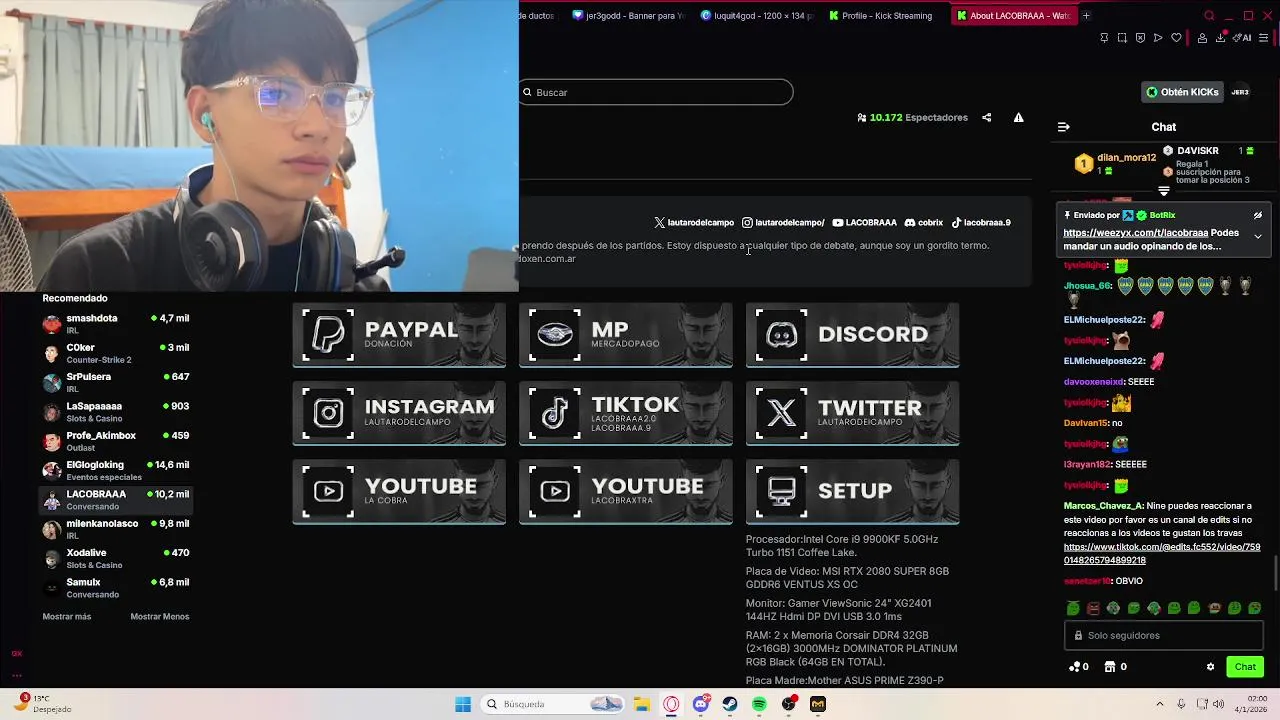Click the Obtén KICKs button

click(x=1182, y=92)
